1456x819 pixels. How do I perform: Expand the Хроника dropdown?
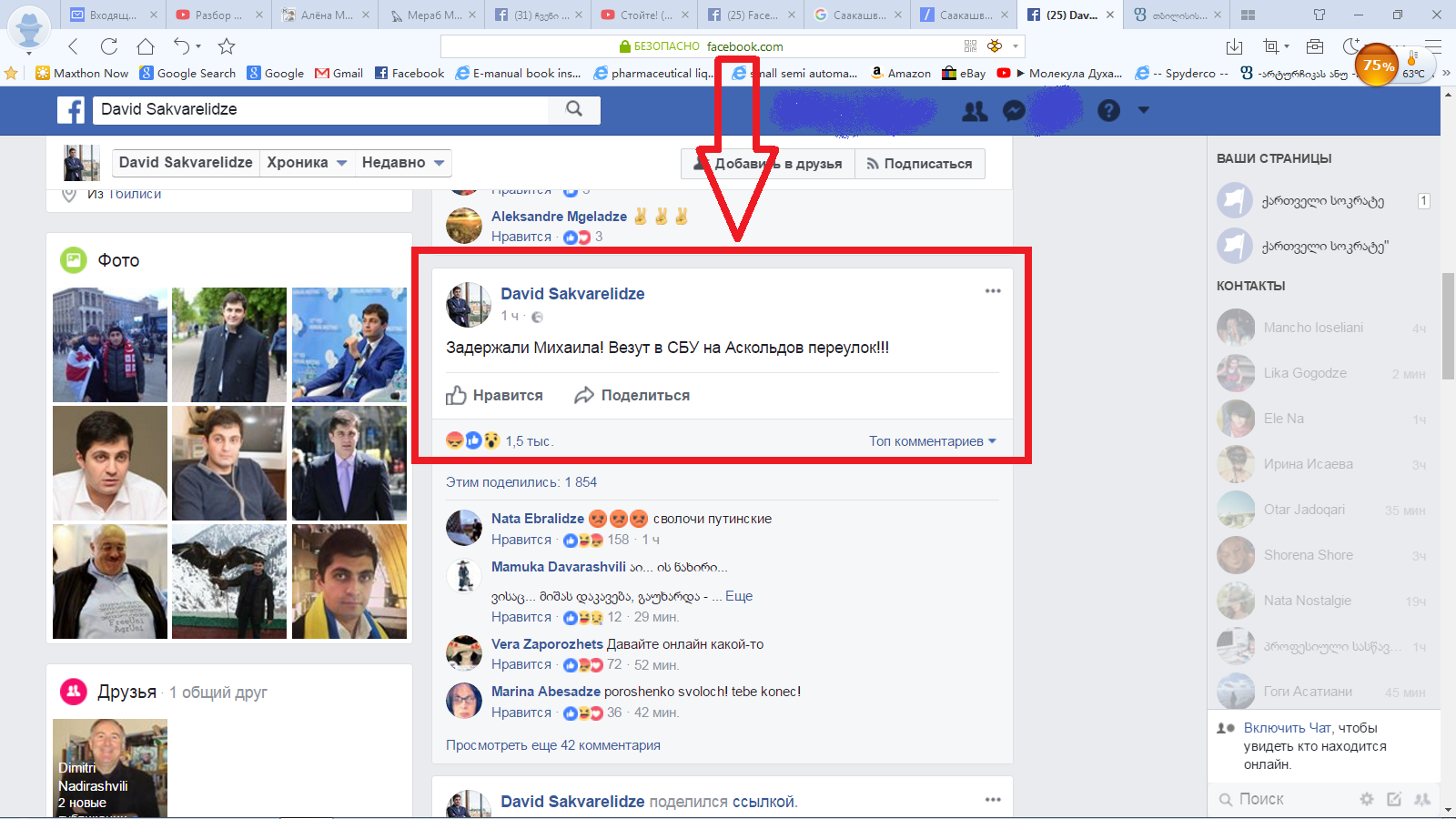(x=307, y=162)
